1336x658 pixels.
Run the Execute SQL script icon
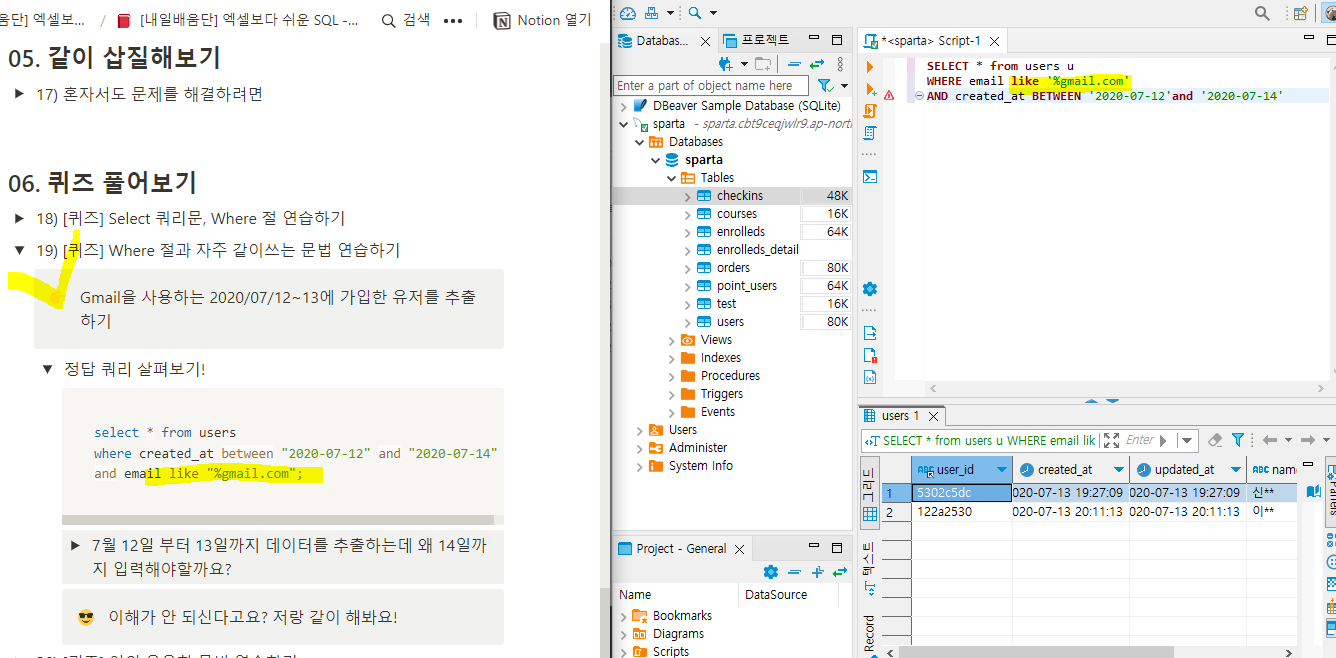[869, 111]
